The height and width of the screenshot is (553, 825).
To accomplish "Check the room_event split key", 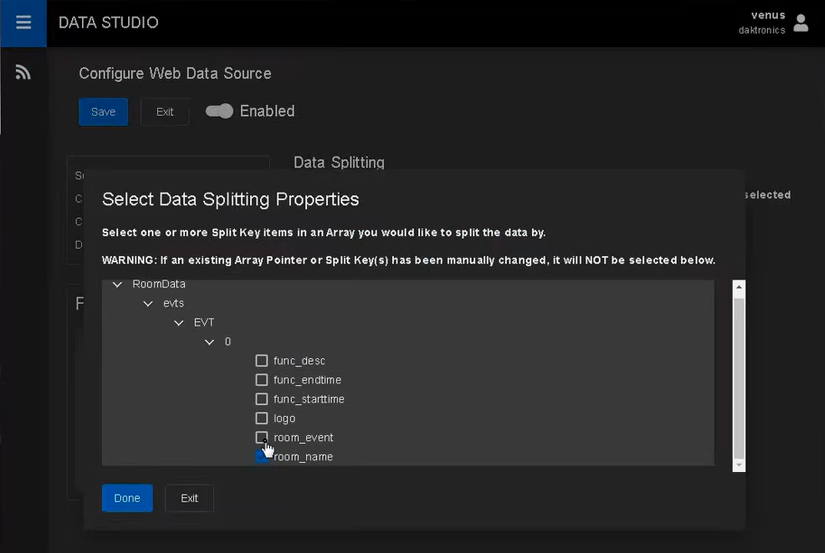I will 261,437.
